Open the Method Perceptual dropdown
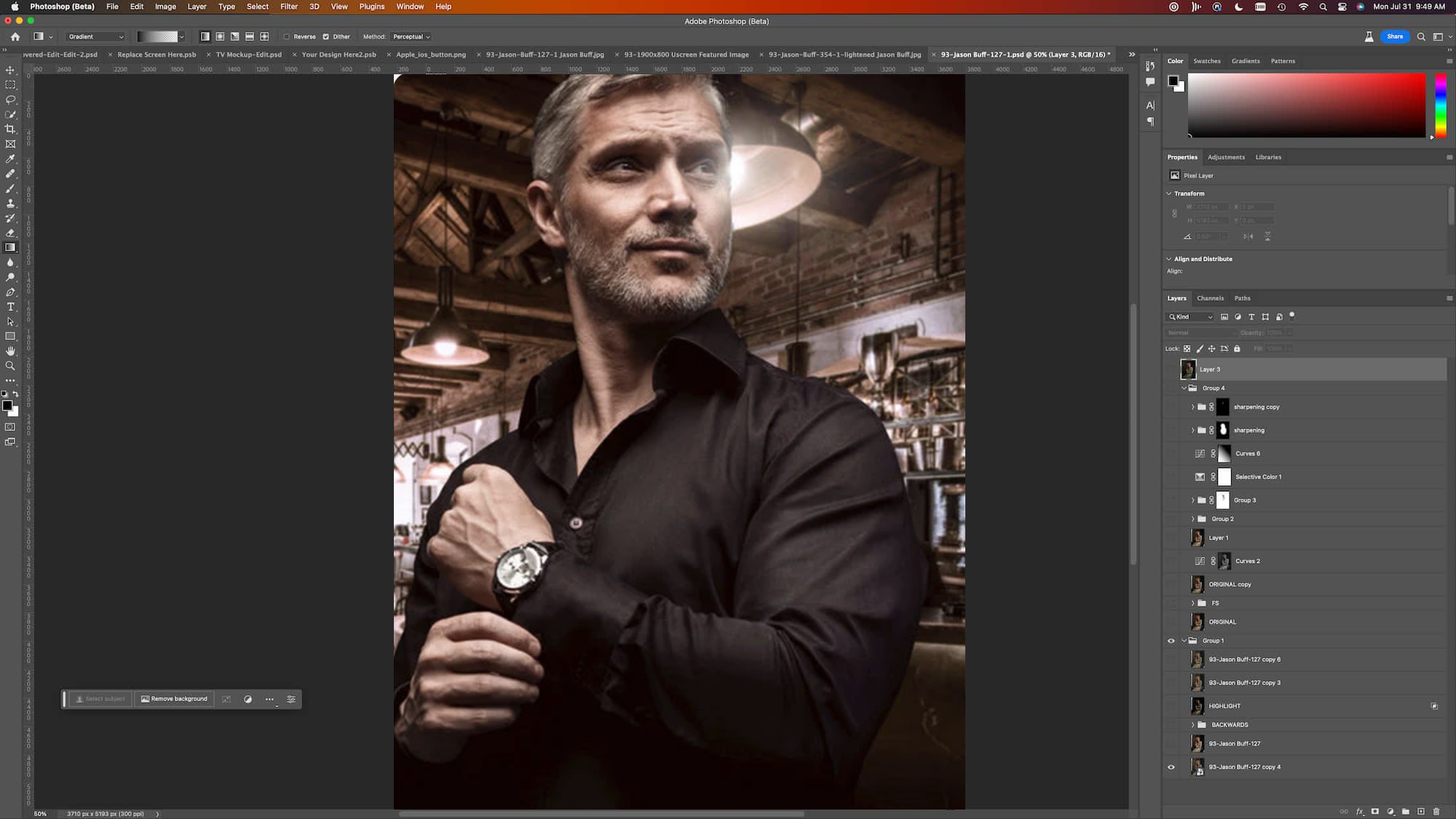Viewport: 1456px width, 819px height. point(411,36)
